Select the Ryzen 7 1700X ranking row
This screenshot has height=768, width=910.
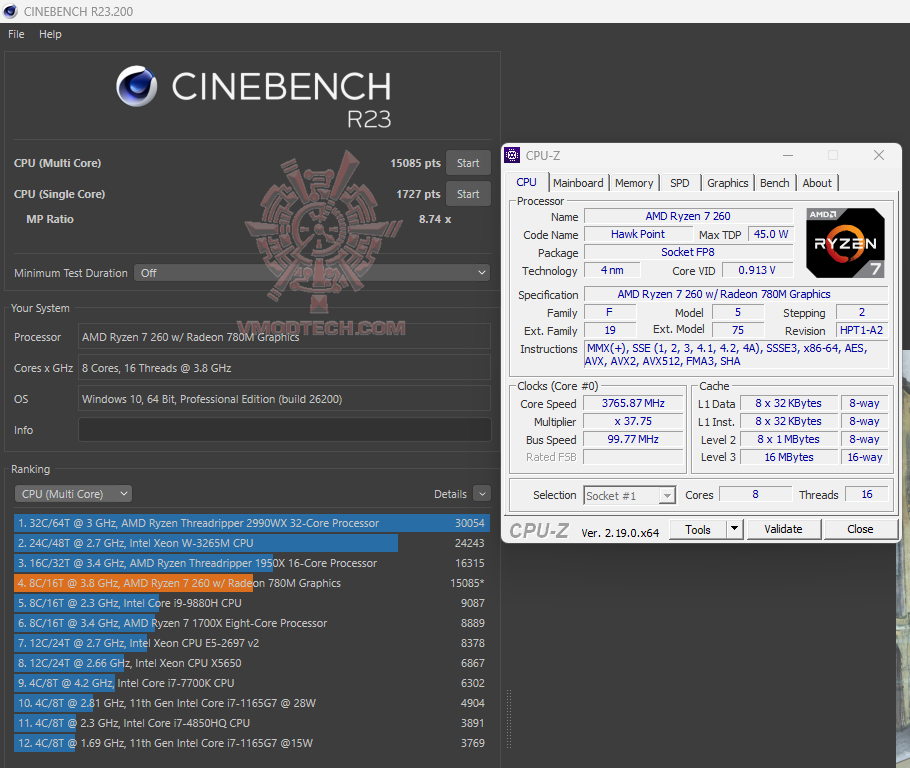coord(252,623)
